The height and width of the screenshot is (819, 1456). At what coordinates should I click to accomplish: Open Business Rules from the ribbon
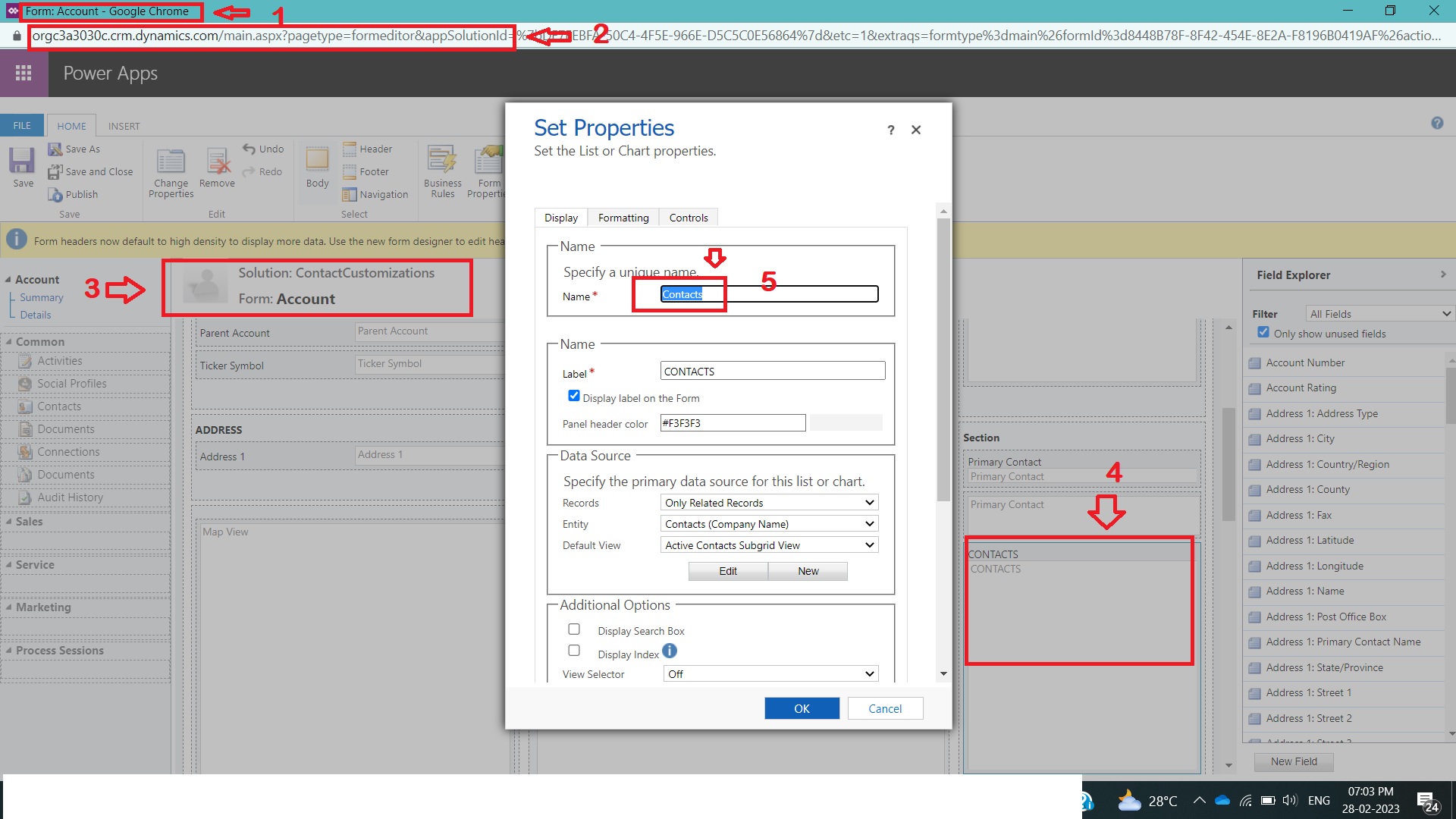click(443, 173)
